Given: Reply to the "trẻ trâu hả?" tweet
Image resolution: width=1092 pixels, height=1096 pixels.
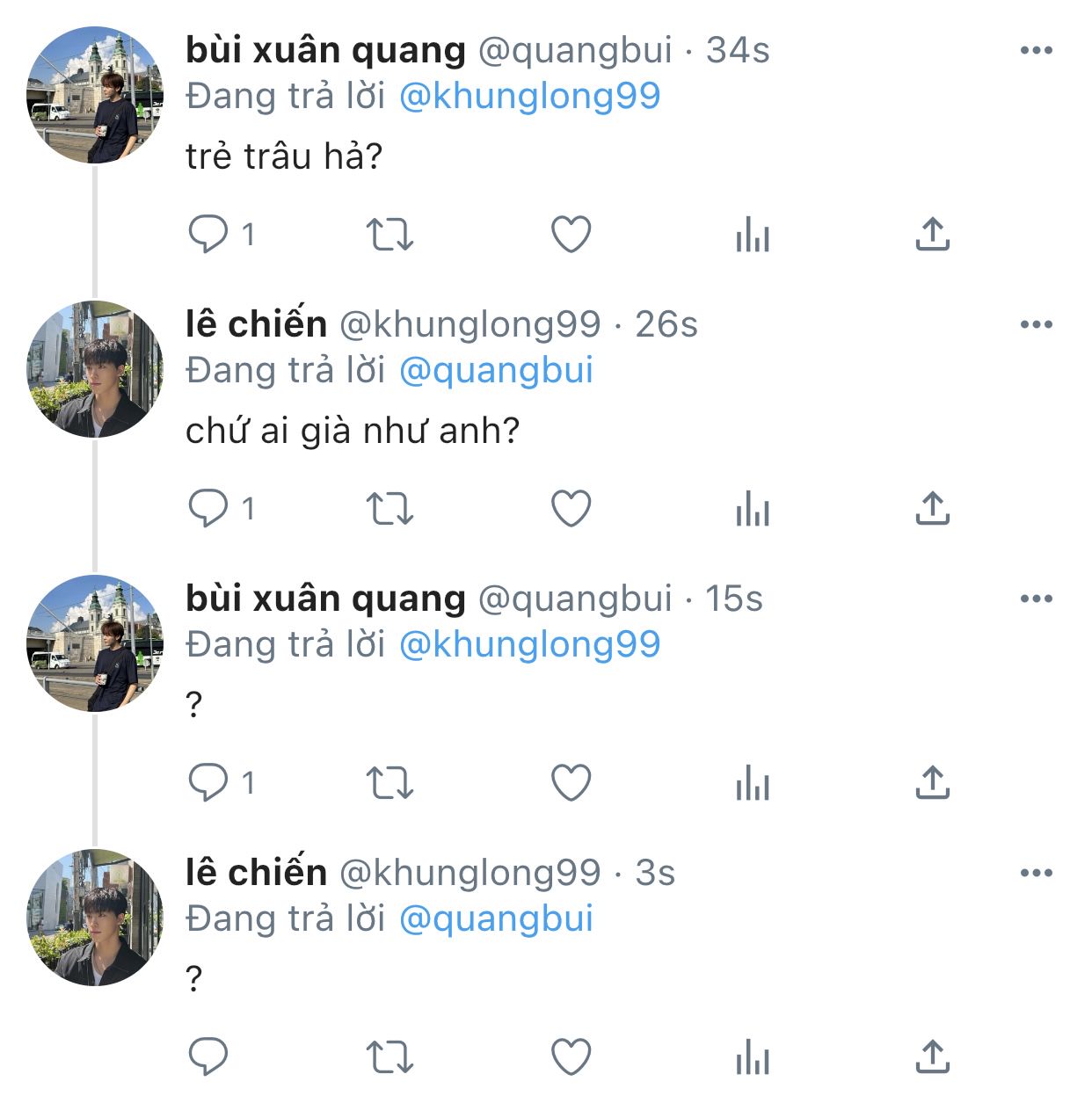Looking at the screenshot, I should [x=209, y=235].
